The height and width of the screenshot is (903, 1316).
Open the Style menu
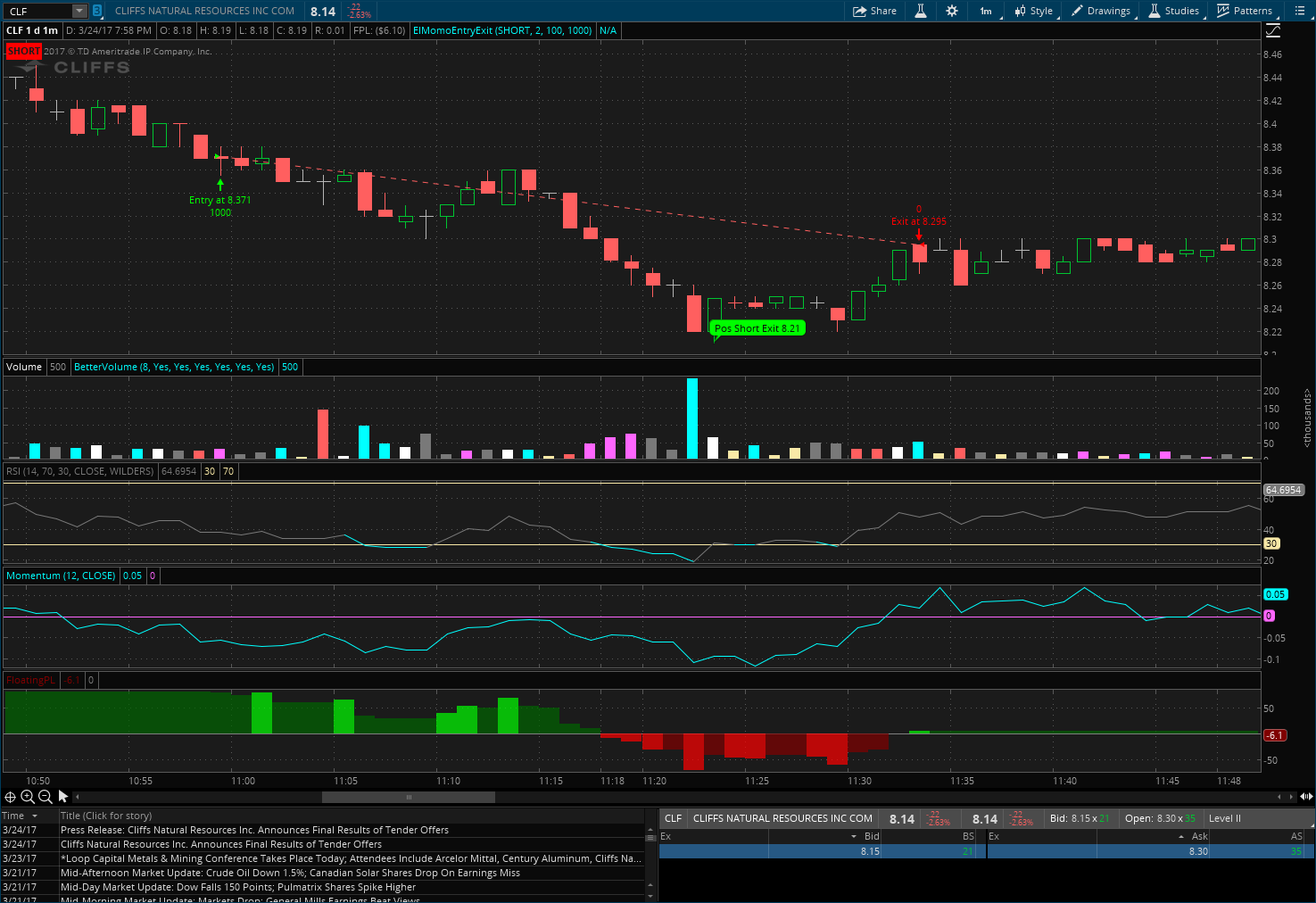[1033, 11]
